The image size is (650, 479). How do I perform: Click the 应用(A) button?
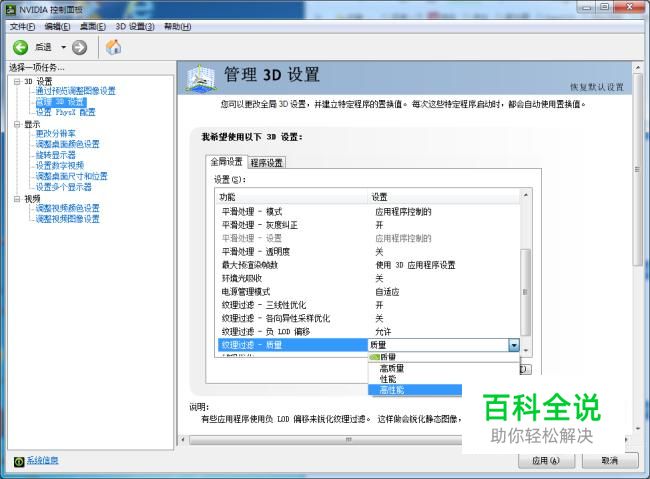click(x=546, y=461)
